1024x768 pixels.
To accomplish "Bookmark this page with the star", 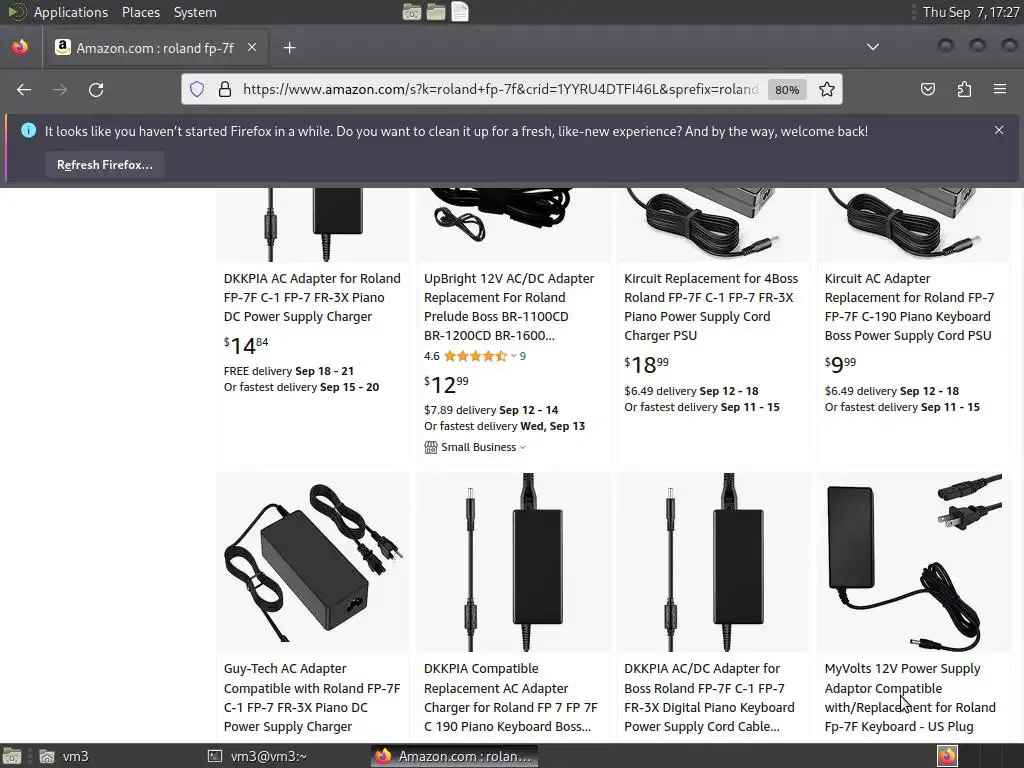I will (827, 89).
